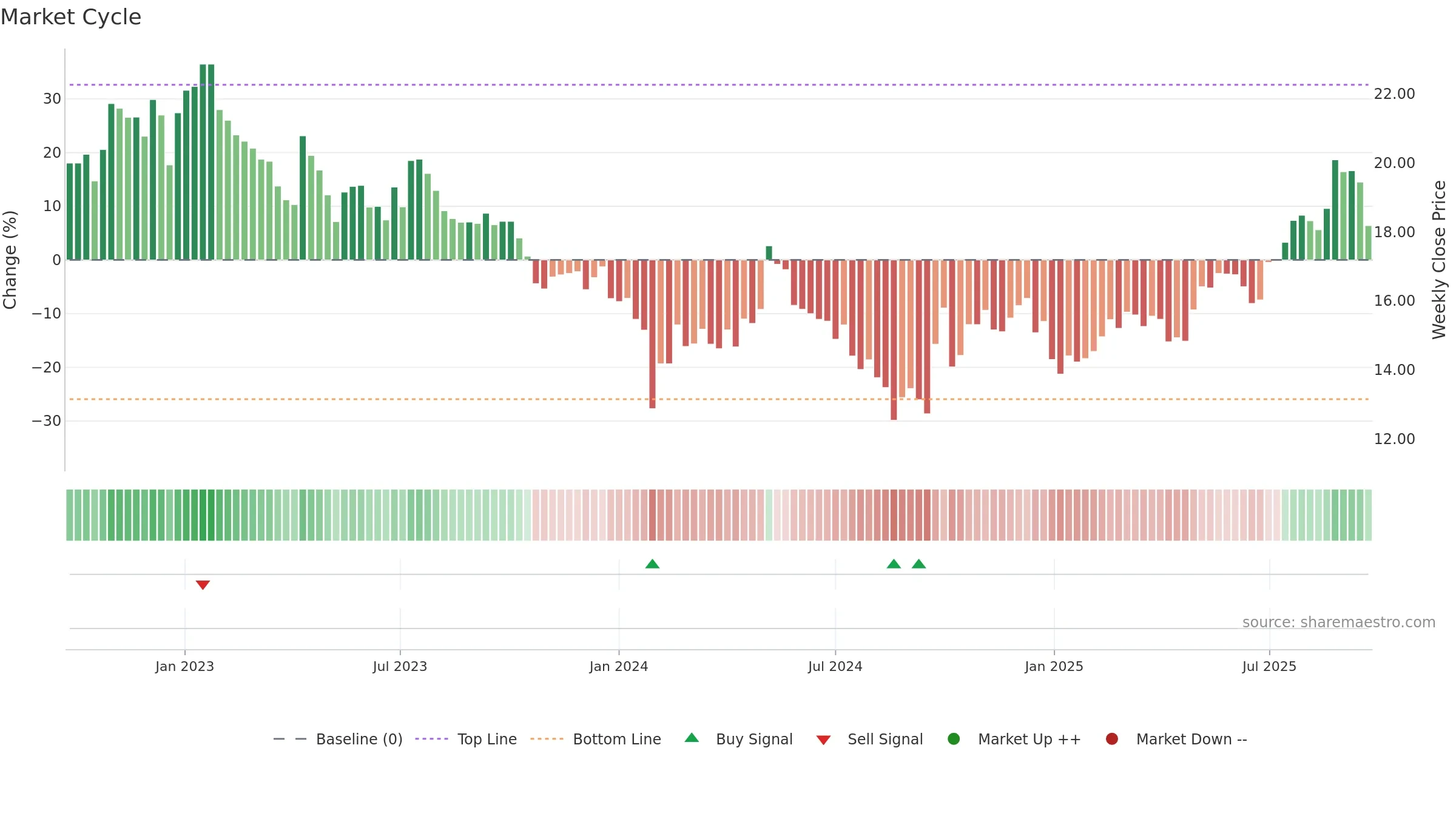Image resolution: width=1456 pixels, height=819 pixels.
Task: Click the red Sell Signal triangle icon in legend
Action: click(x=823, y=740)
